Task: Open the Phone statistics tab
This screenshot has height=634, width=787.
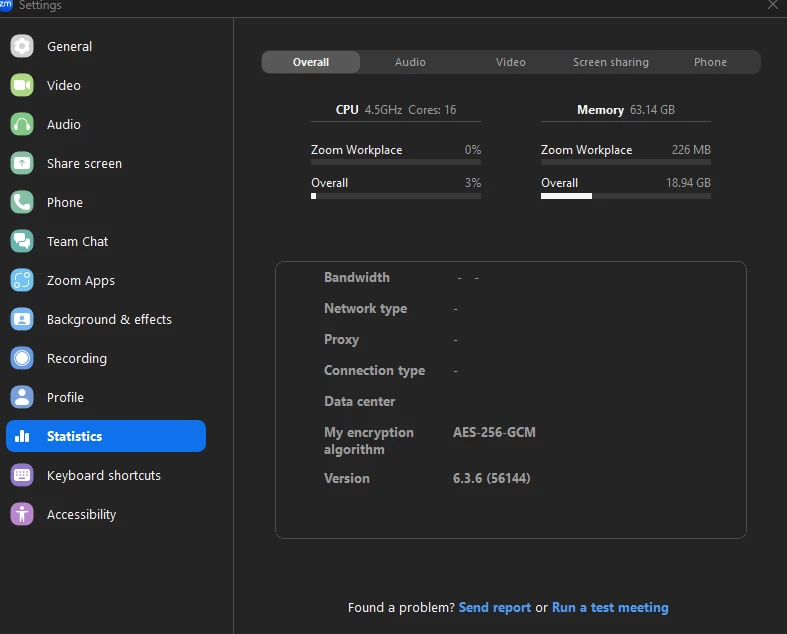Action: [x=710, y=62]
